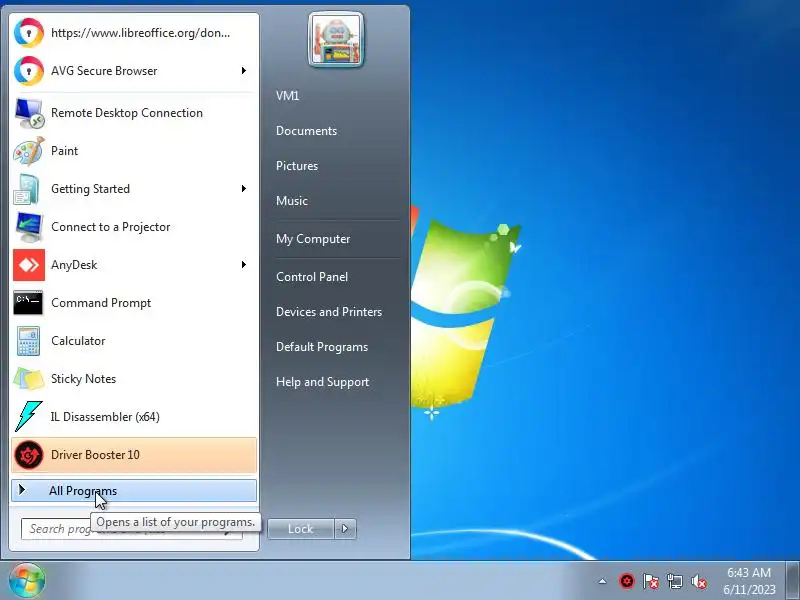Open VM1 user folder
800x600 pixels.
287,96
